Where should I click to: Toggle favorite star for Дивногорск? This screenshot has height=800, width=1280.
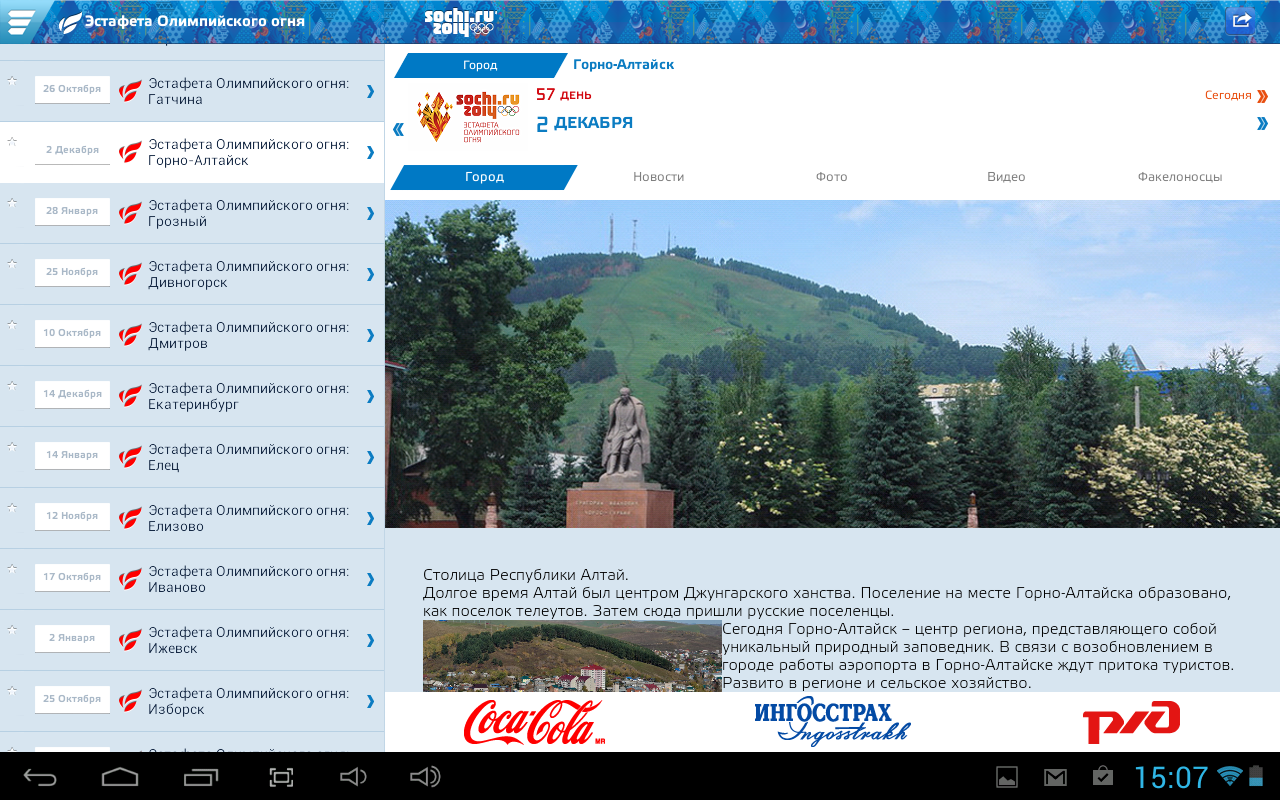click(x=13, y=264)
